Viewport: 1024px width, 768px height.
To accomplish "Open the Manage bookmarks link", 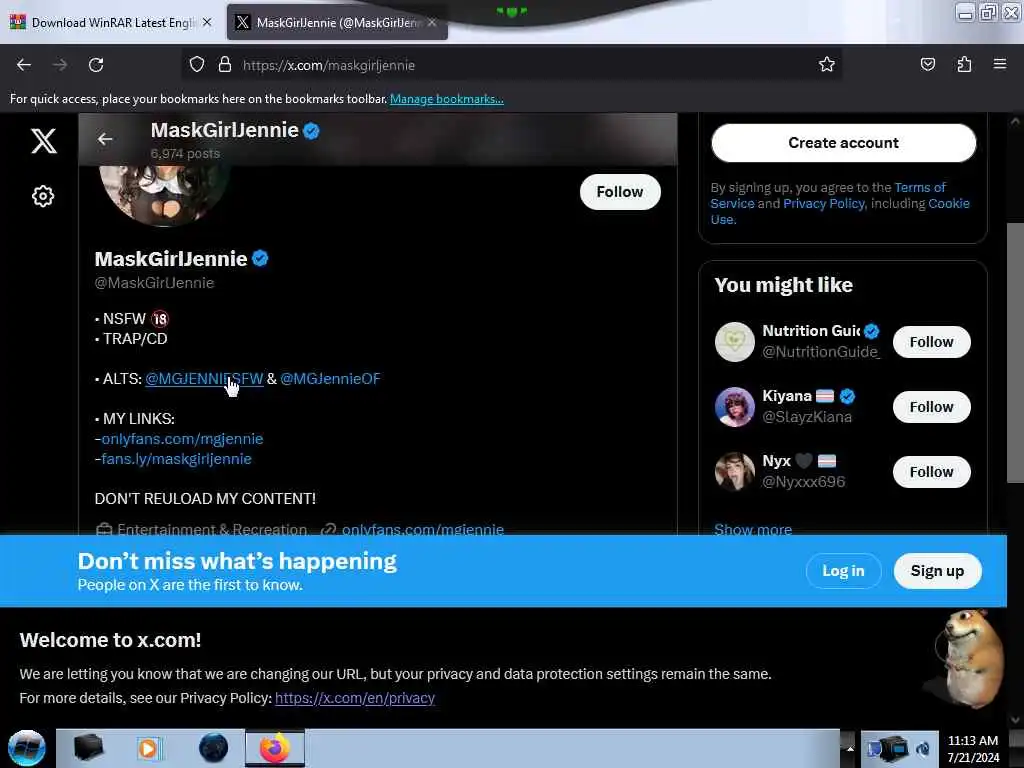I will 447,99.
